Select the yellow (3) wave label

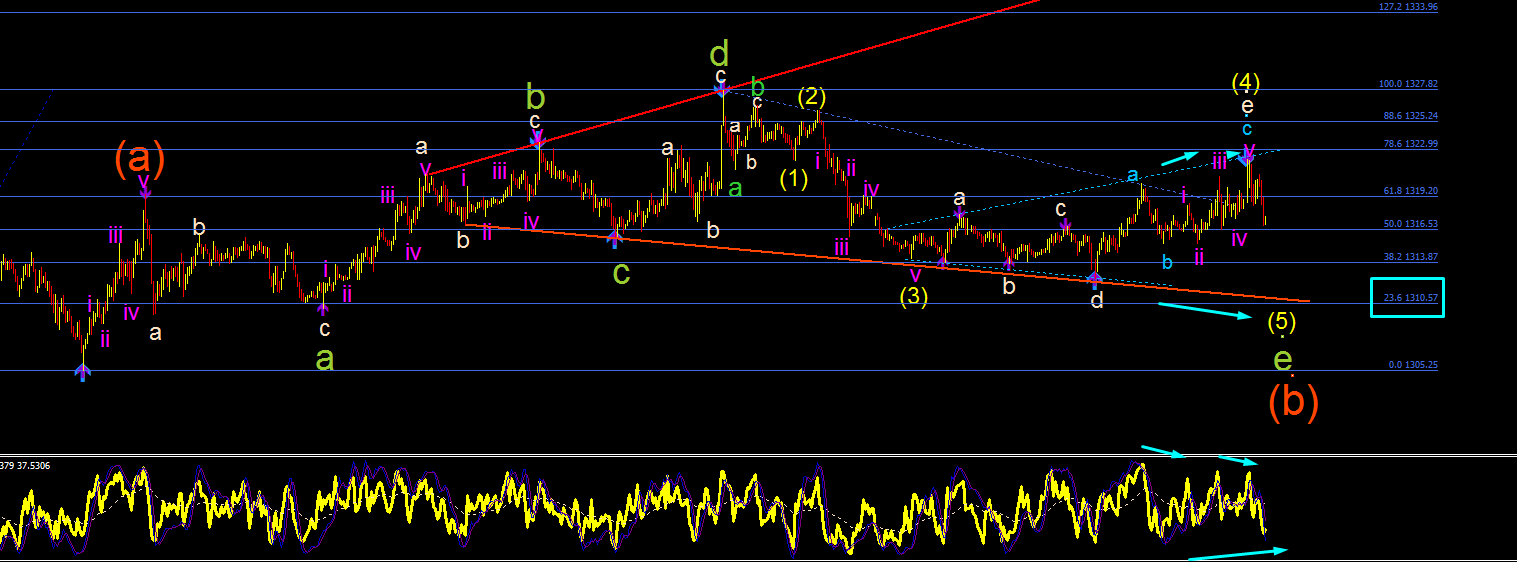coord(913,296)
